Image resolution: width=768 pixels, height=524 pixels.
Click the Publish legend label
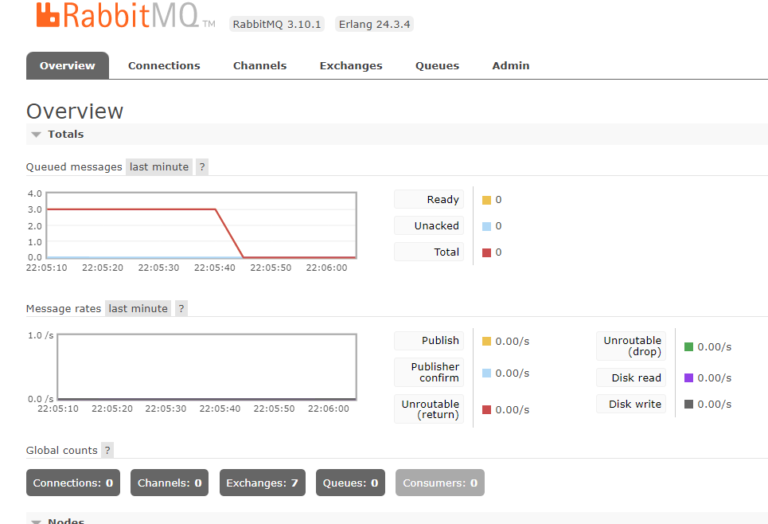(429, 340)
